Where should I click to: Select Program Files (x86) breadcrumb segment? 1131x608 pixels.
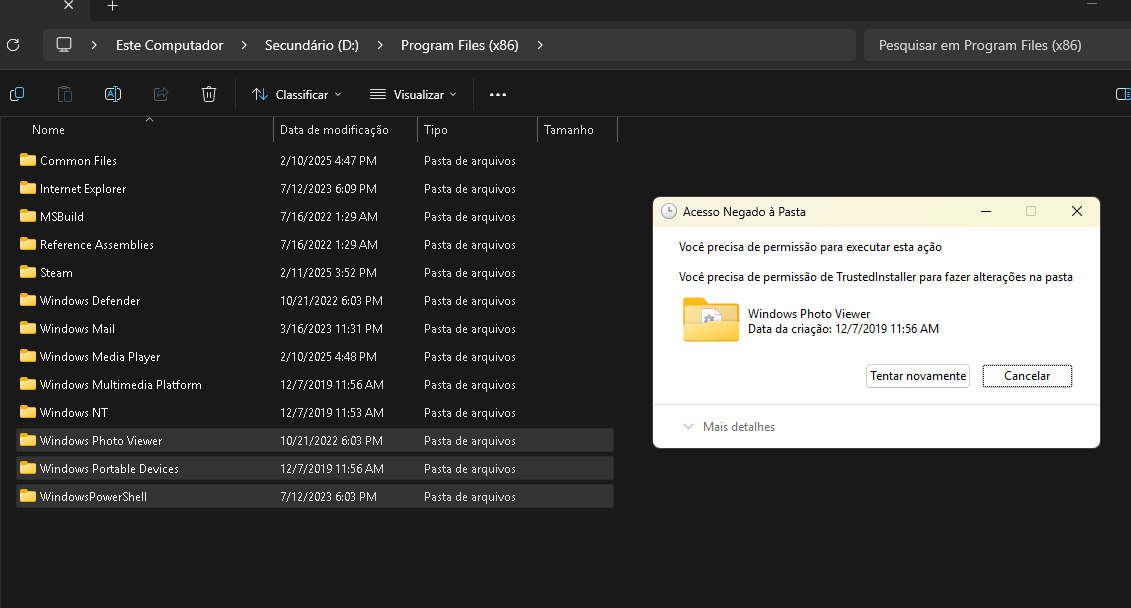click(459, 45)
